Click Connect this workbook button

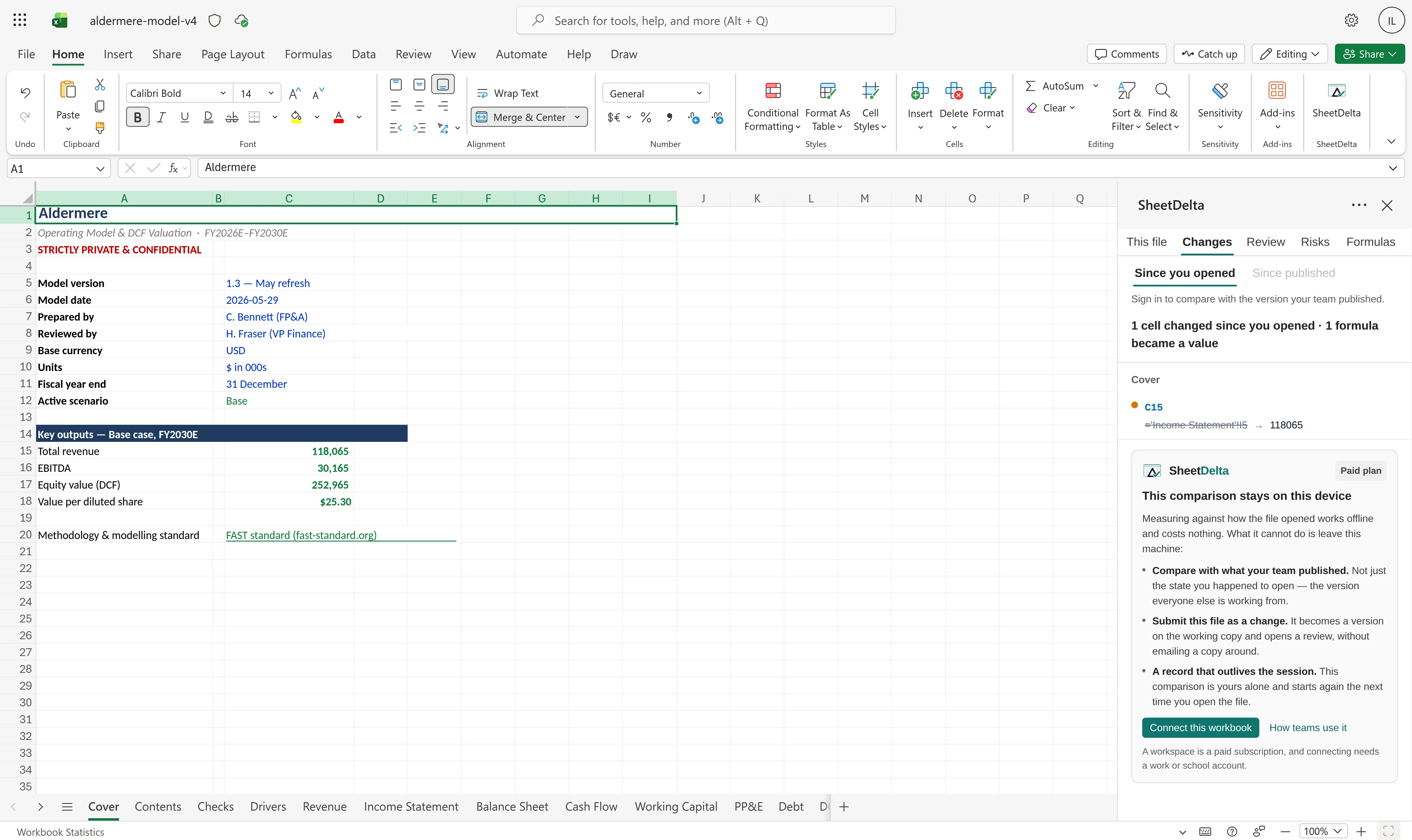(x=1200, y=728)
